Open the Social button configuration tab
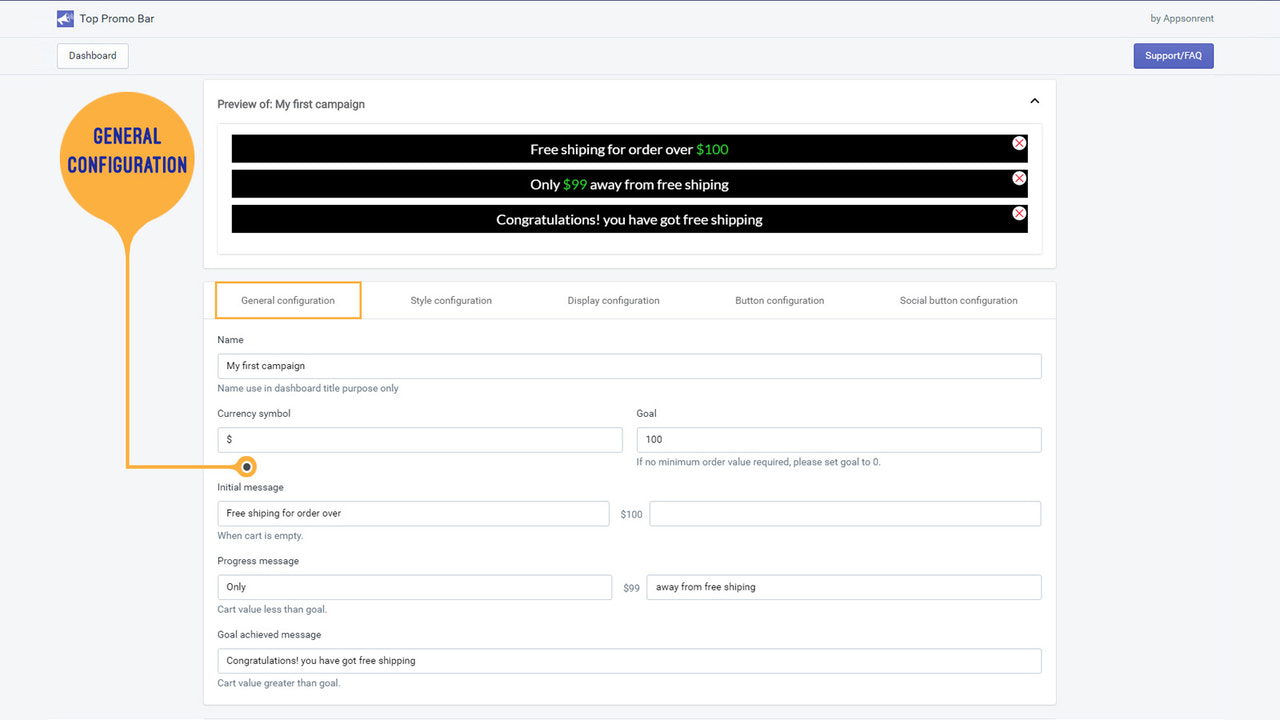This screenshot has width=1280, height=720. click(x=959, y=300)
